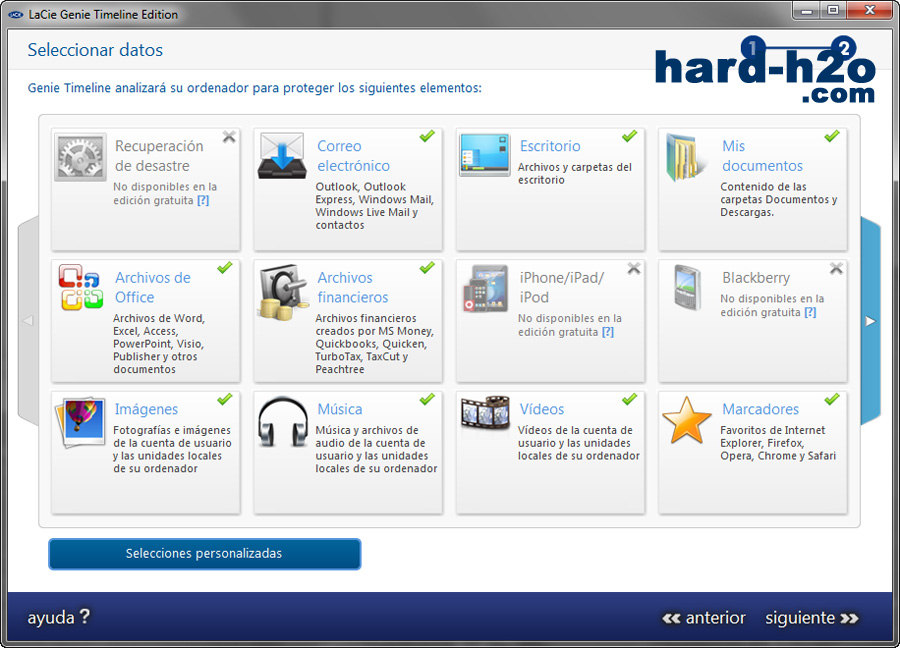Click the Música headphones icon
This screenshot has width=900, height=648.
tap(282, 421)
